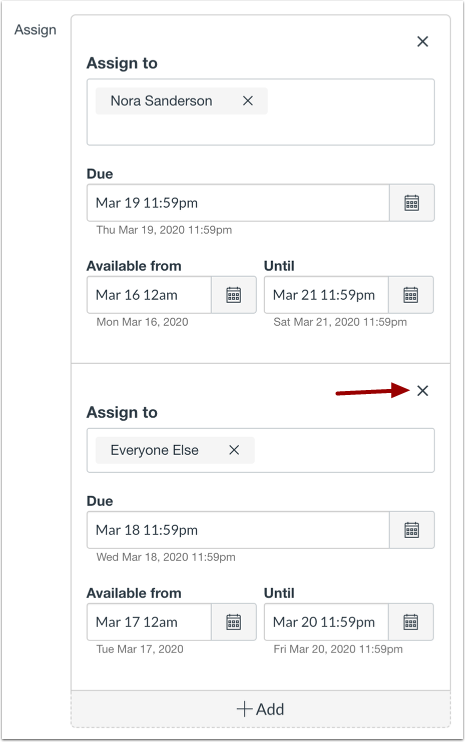Edit the Mar 19 11:59pm Due field
Viewport: 465px width, 742px height.
[x=238, y=203]
